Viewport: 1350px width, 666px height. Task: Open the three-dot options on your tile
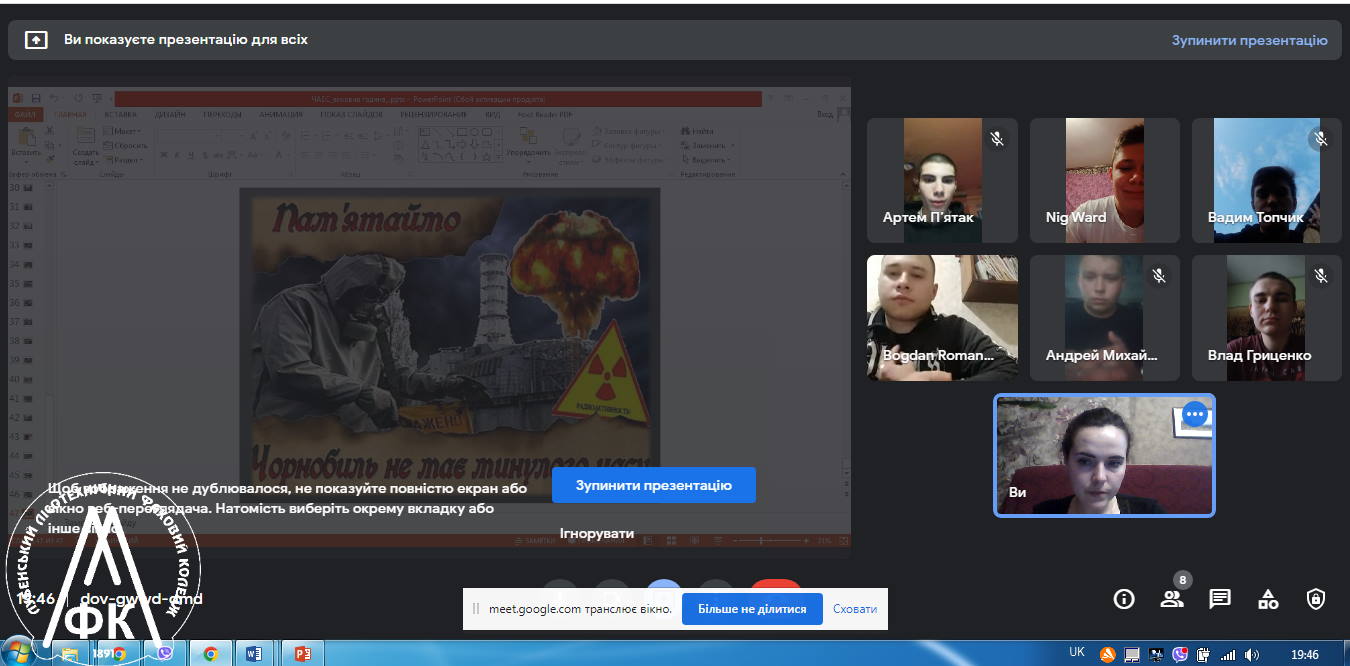click(x=1195, y=413)
